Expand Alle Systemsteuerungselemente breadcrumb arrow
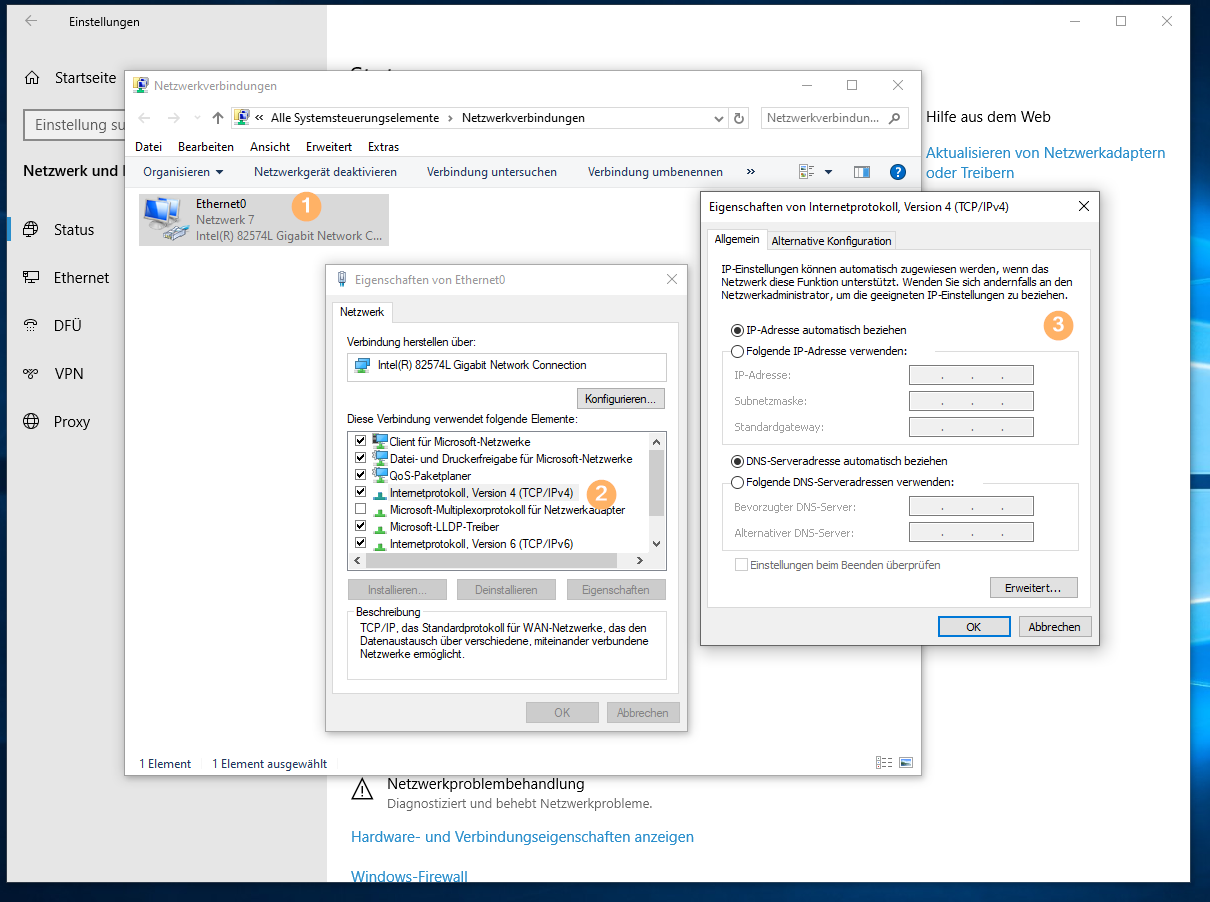The width and height of the screenshot is (1210, 902). point(450,118)
